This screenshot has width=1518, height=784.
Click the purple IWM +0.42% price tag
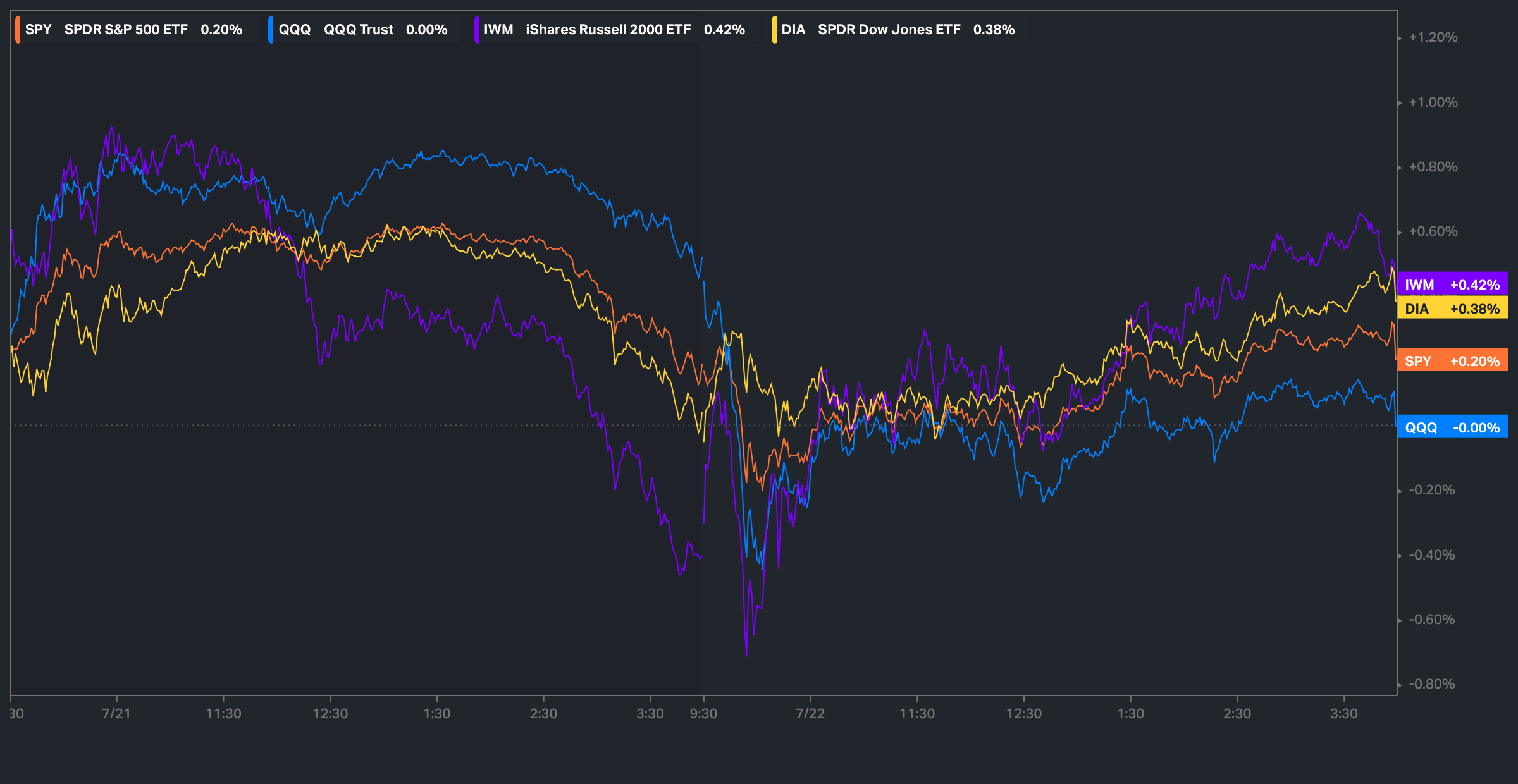[1452, 285]
